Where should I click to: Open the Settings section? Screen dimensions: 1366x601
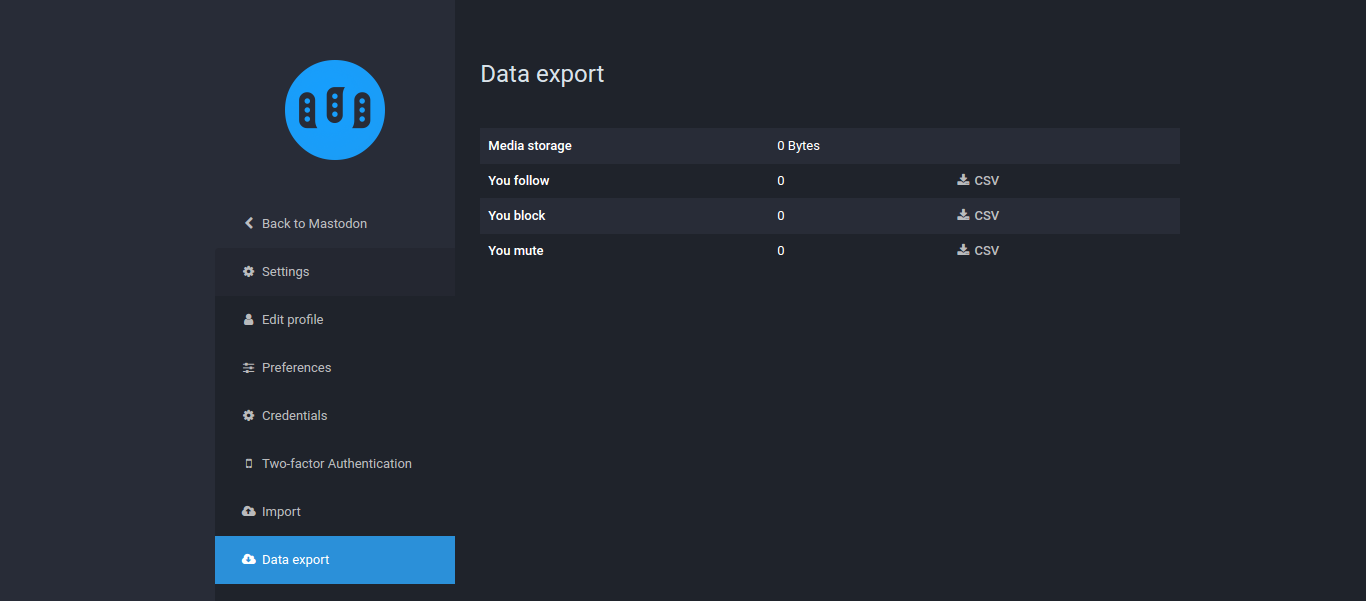point(335,272)
